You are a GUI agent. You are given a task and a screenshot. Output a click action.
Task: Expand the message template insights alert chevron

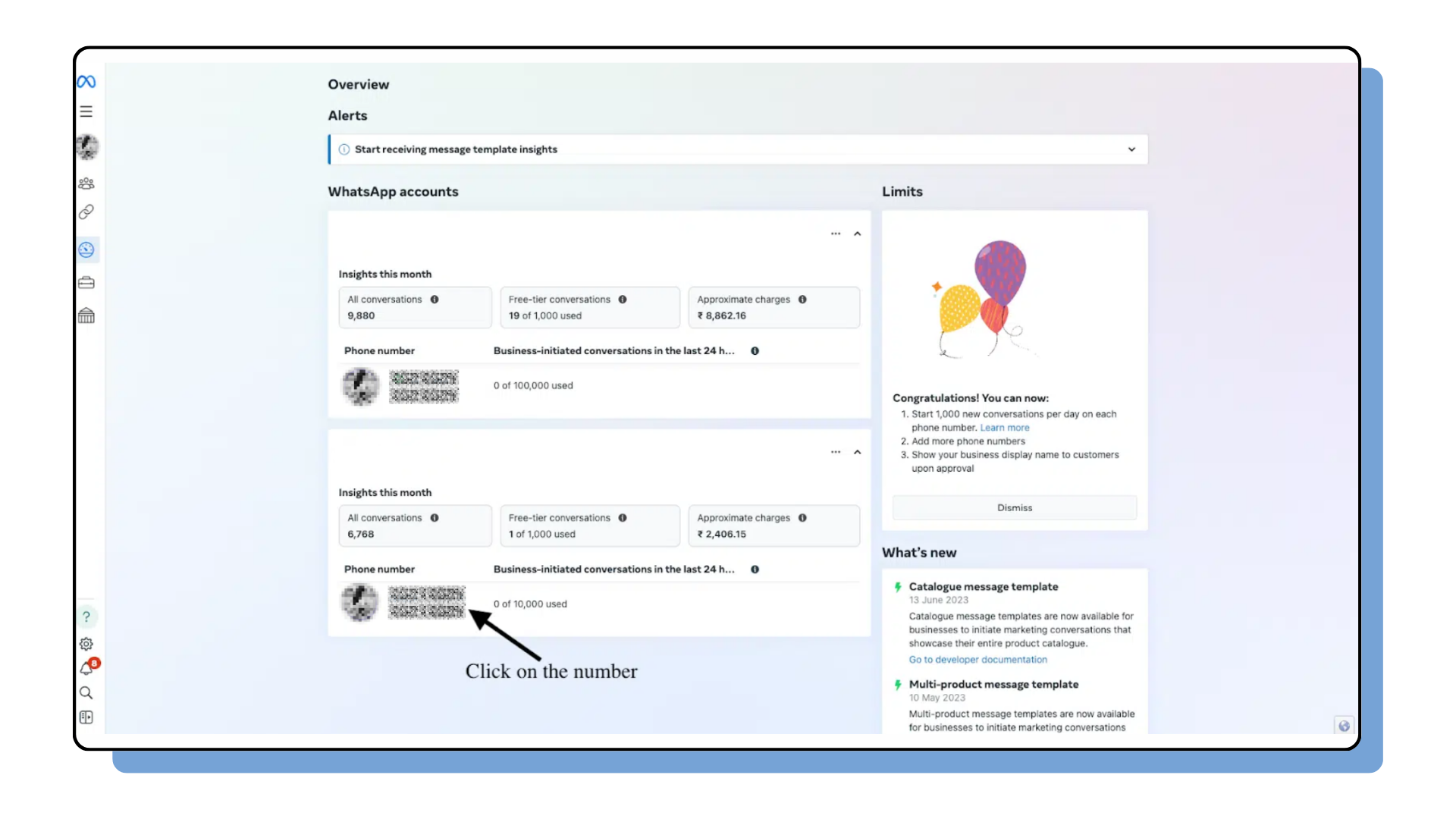(1131, 149)
